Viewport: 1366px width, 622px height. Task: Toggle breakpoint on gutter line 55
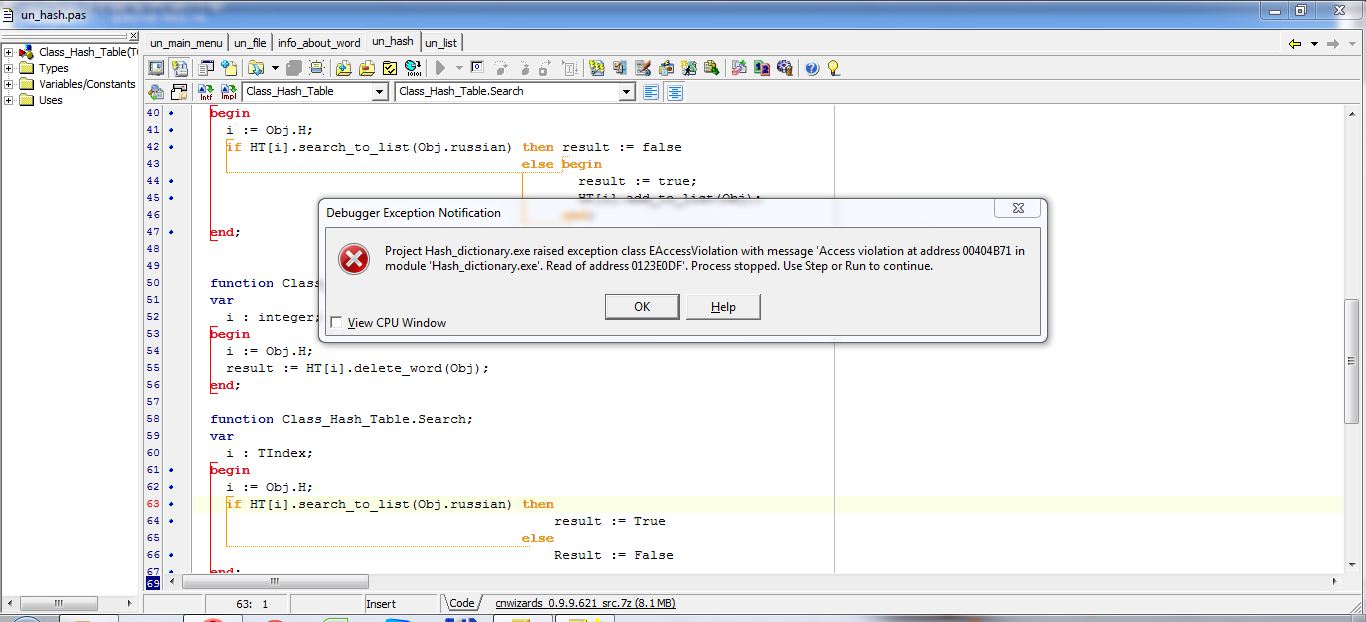click(x=170, y=368)
